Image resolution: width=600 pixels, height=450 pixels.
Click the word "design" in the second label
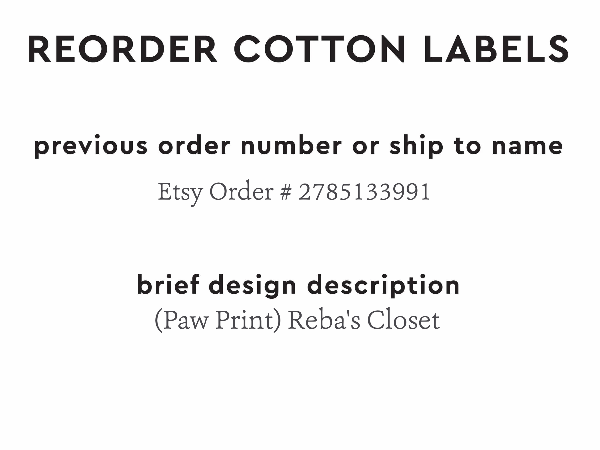tap(254, 285)
